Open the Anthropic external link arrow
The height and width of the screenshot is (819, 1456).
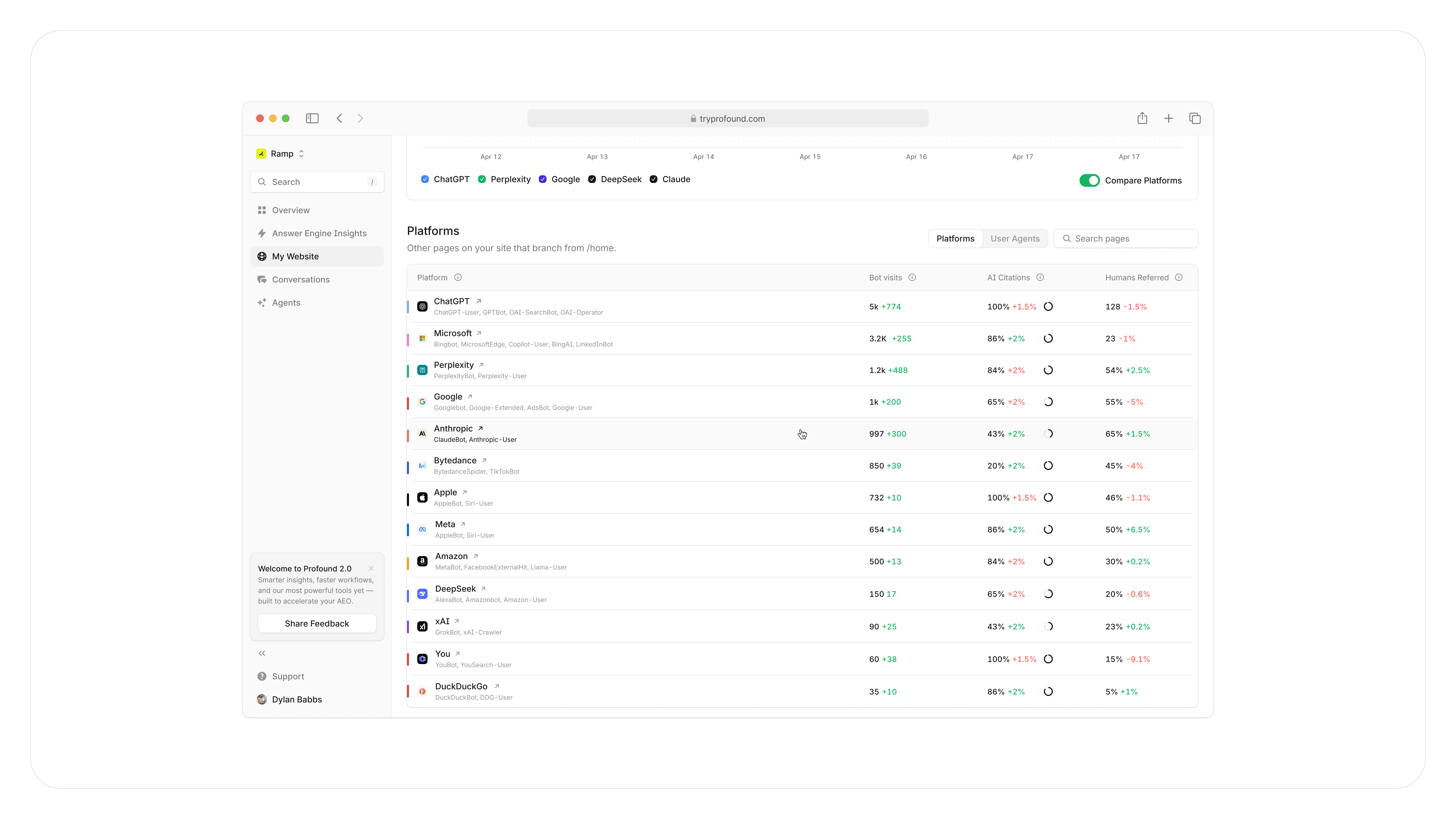click(480, 428)
